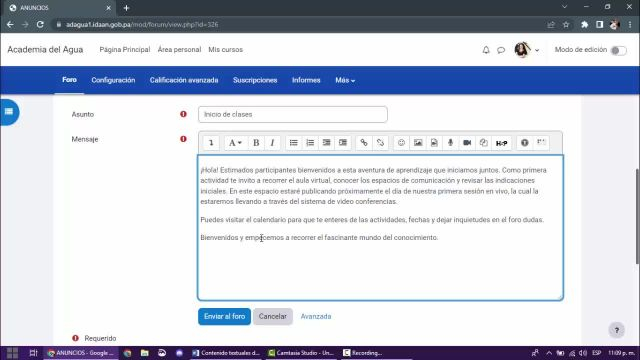Viewport: 640px width, 360px height.
Task: Close the ANUNCIOS browser tab
Action: tap(108, 8)
